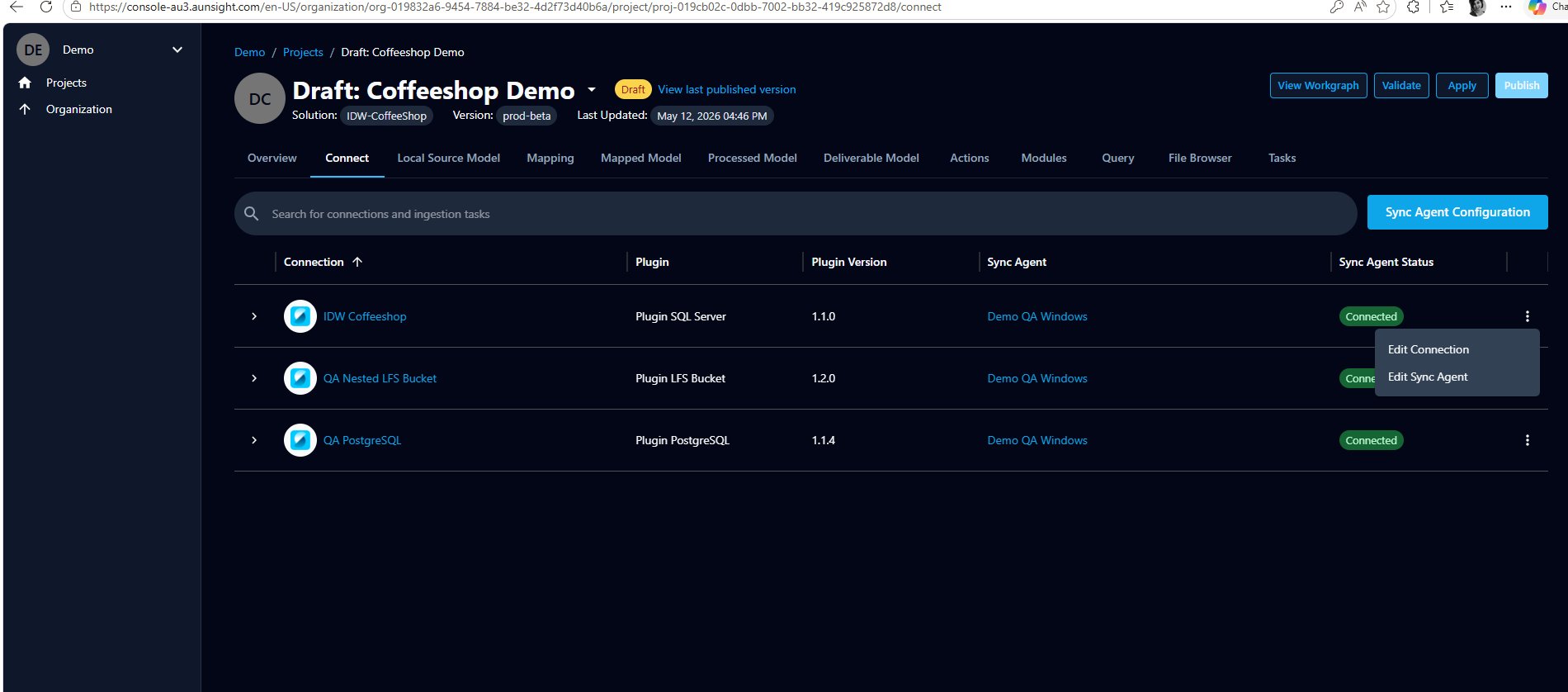This screenshot has height=692, width=1568.
Task: Click the browser address bar URL
Action: [x=515, y=7]
